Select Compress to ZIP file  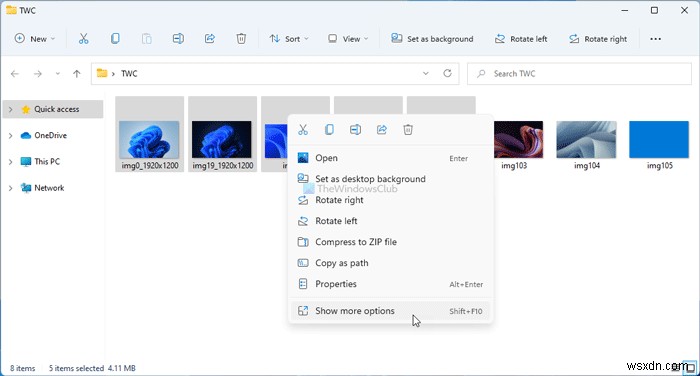(390, 242)
